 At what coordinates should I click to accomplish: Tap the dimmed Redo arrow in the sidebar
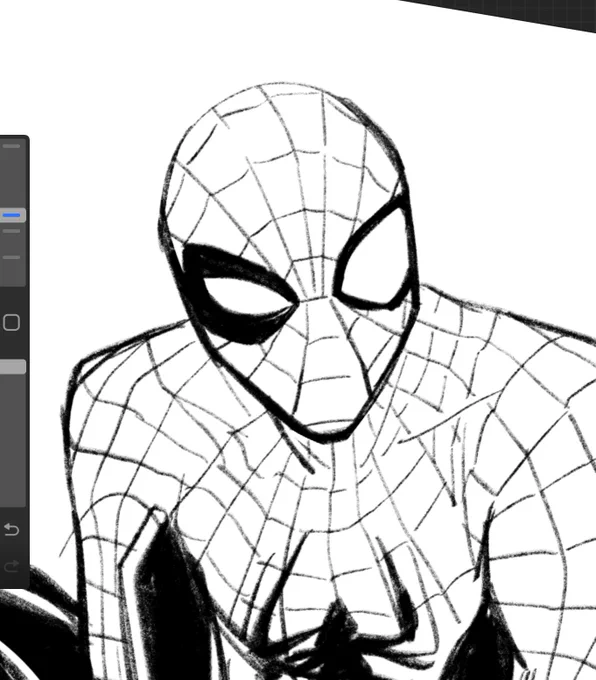[11, 566]
